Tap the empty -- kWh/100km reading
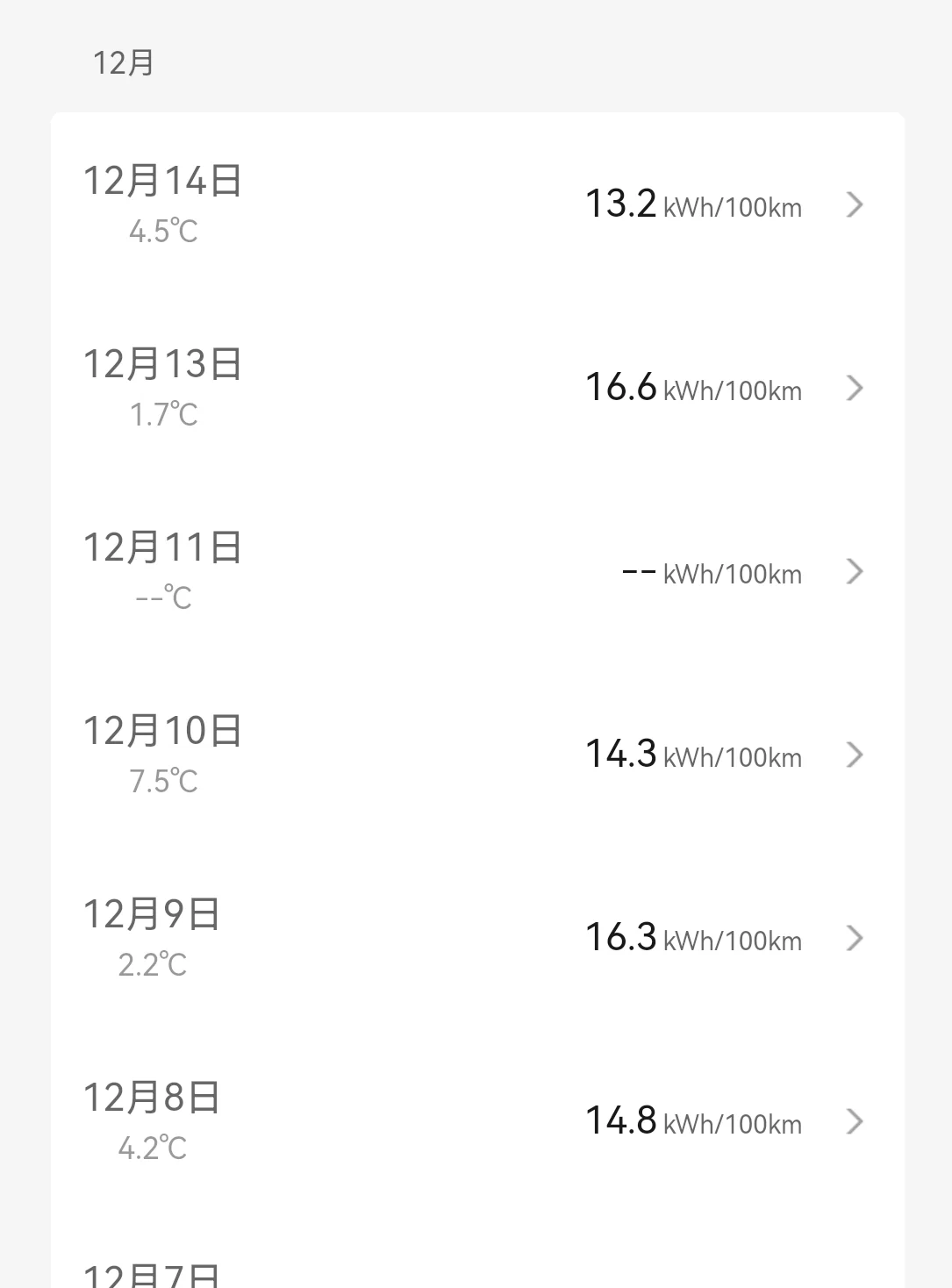This screenshot has width=952, height=1288. (x=712, y=573)
